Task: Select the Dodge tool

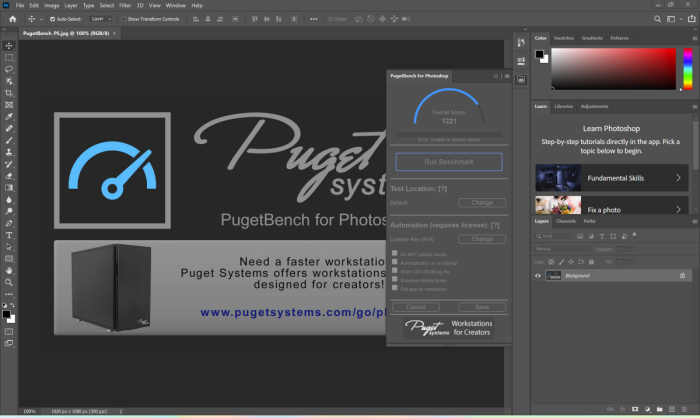Action: click(x=9, y=211)
